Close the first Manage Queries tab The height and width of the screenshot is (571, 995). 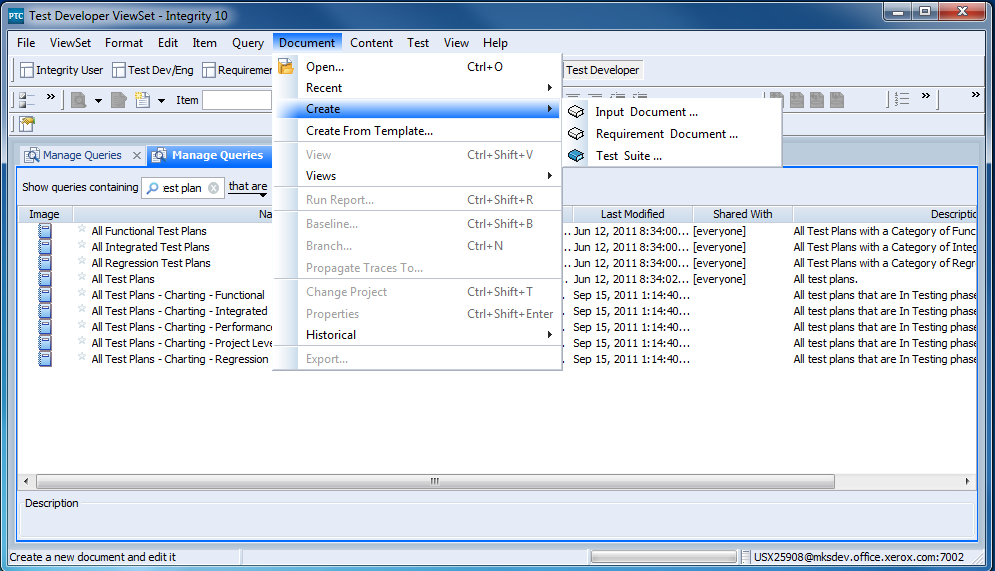[x=136, y=155]
